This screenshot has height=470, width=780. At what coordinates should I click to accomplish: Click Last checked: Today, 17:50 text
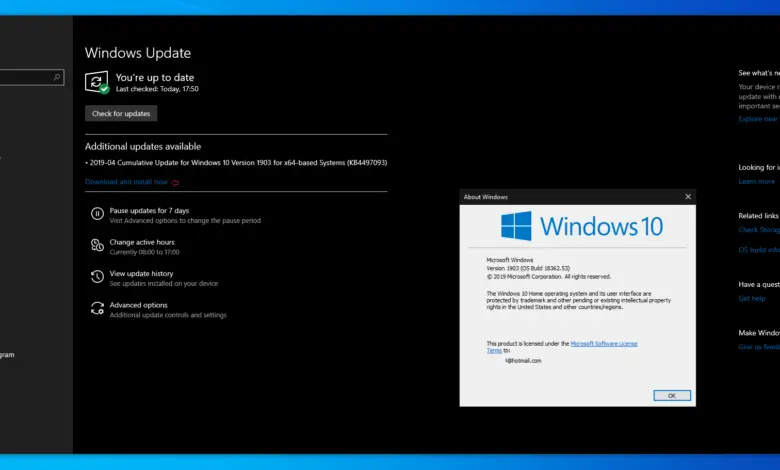click(x=157, y=89)
